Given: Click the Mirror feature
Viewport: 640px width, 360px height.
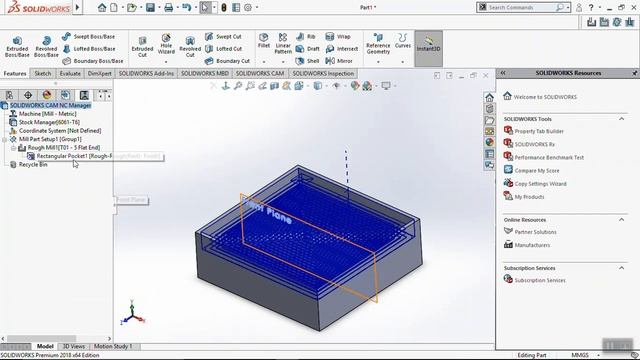Looking at the screenshot, I should [339, 61].
